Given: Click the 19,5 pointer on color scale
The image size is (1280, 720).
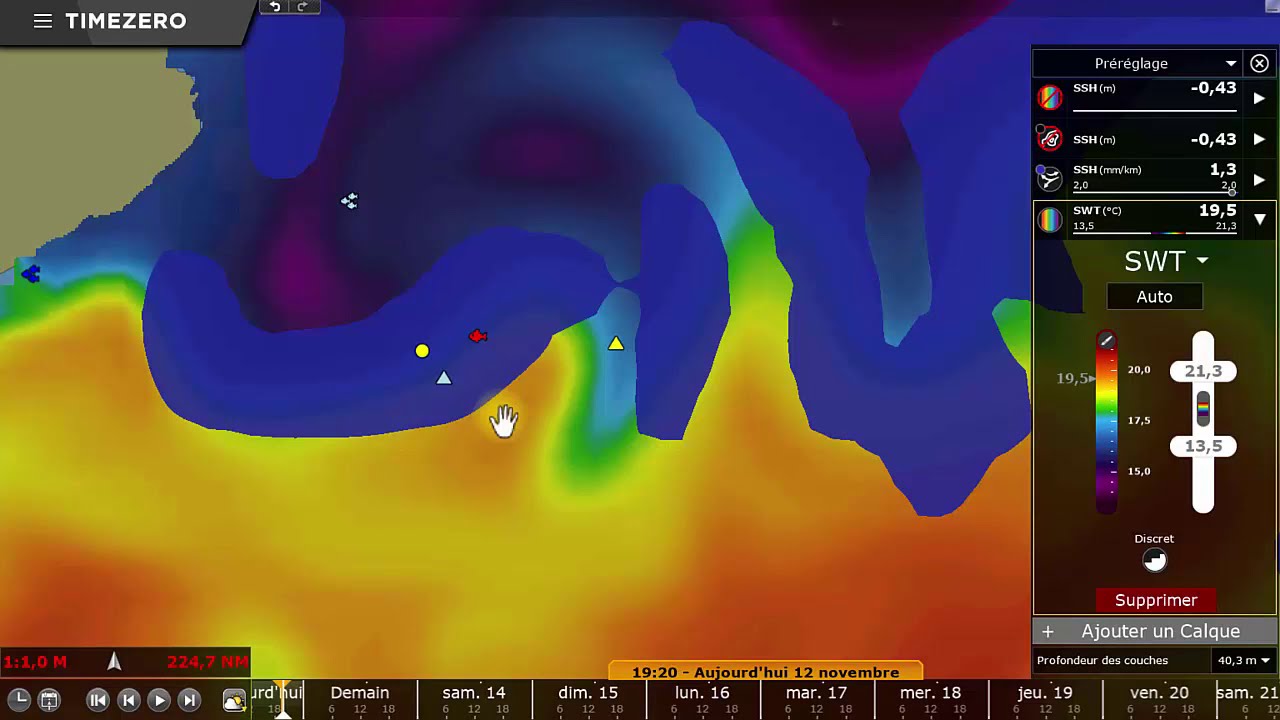Looking at the screenshot, I should tap(1075, 378).
